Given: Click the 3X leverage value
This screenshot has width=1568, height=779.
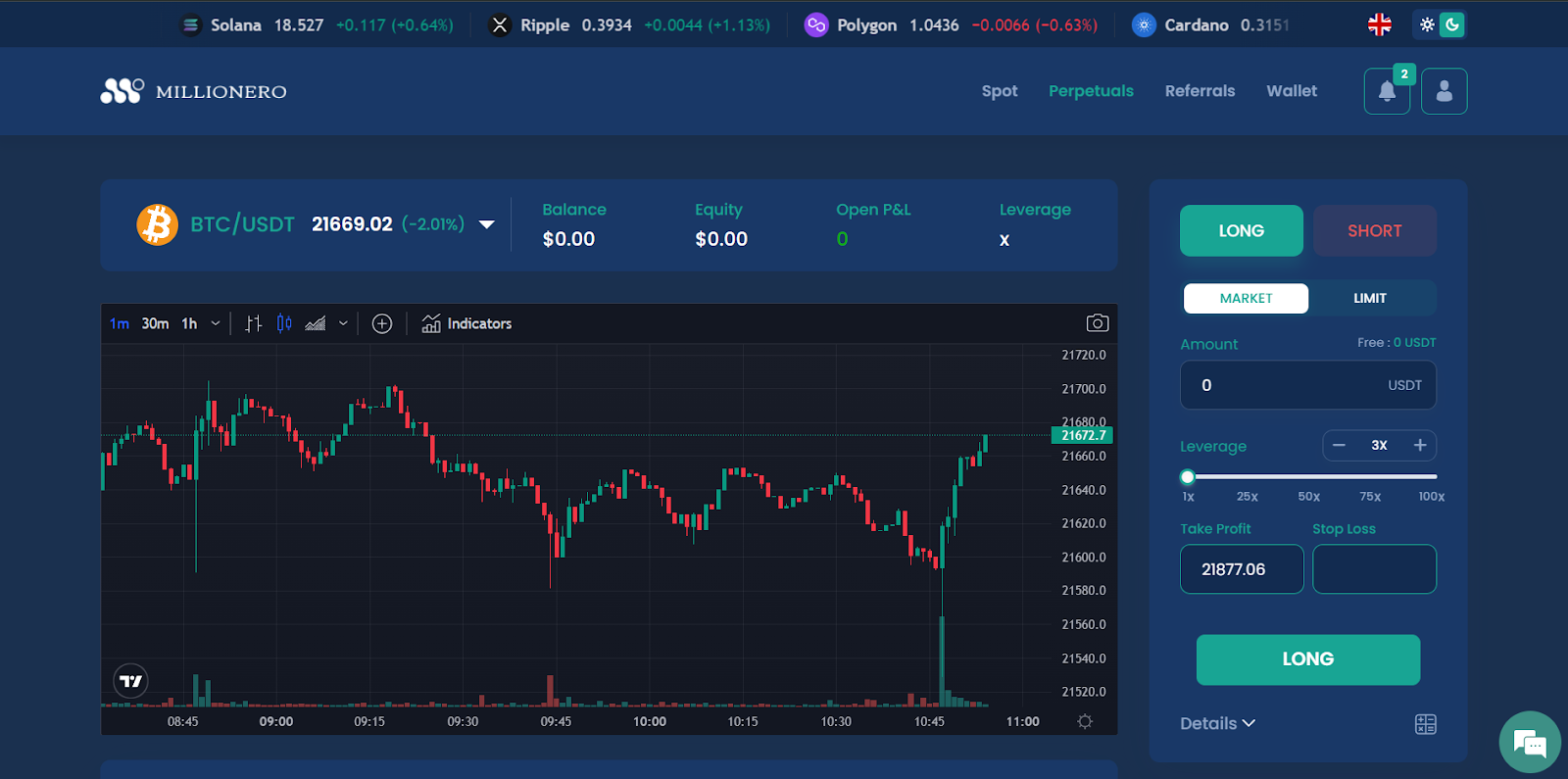Looking at the screenshot, I should coord(1380,445).
